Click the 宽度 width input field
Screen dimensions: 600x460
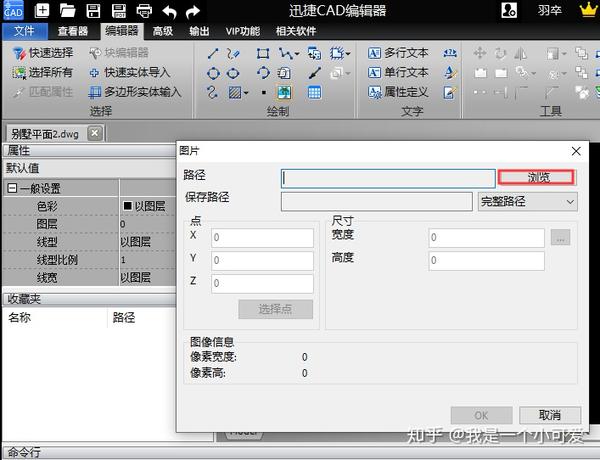[x=487, y=238]
